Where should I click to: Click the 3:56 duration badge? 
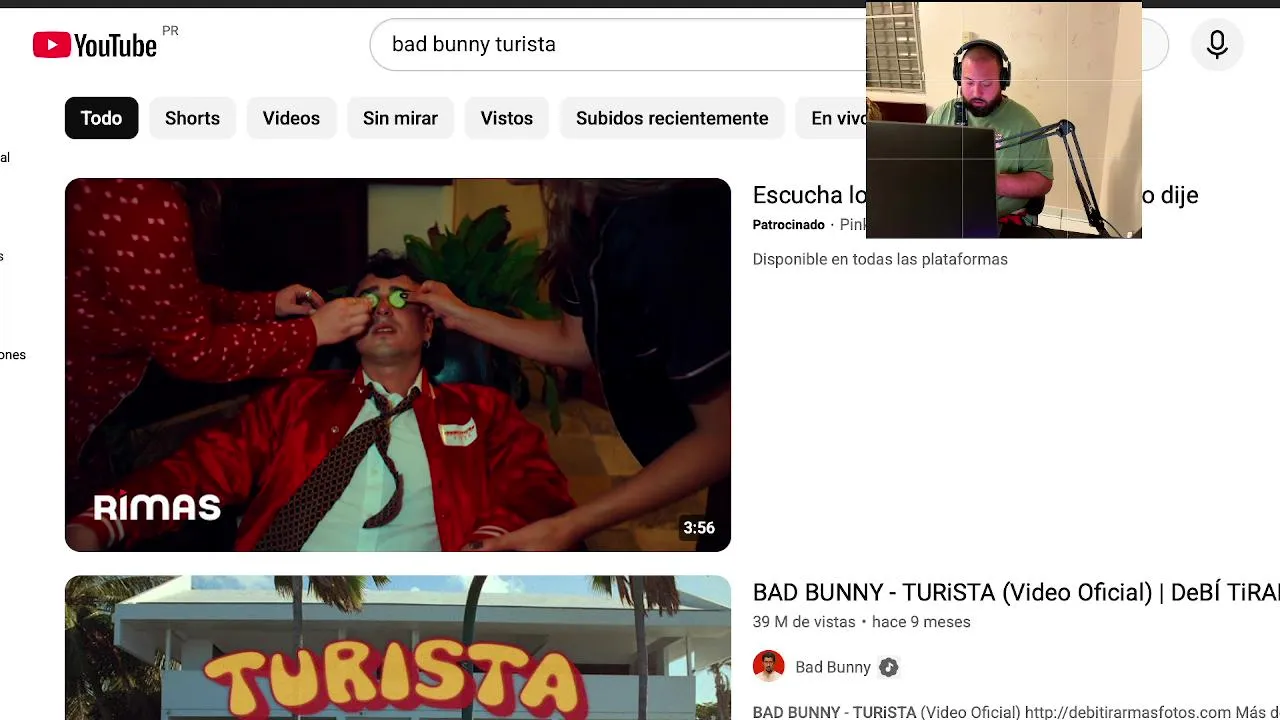(699, 528)
